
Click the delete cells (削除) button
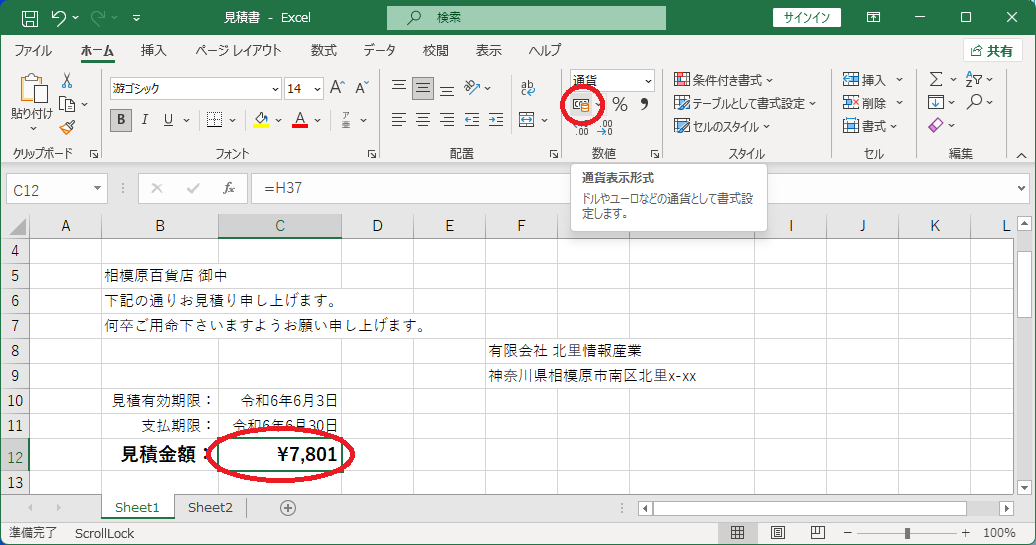pyautogui.click(x=866, y=103)
